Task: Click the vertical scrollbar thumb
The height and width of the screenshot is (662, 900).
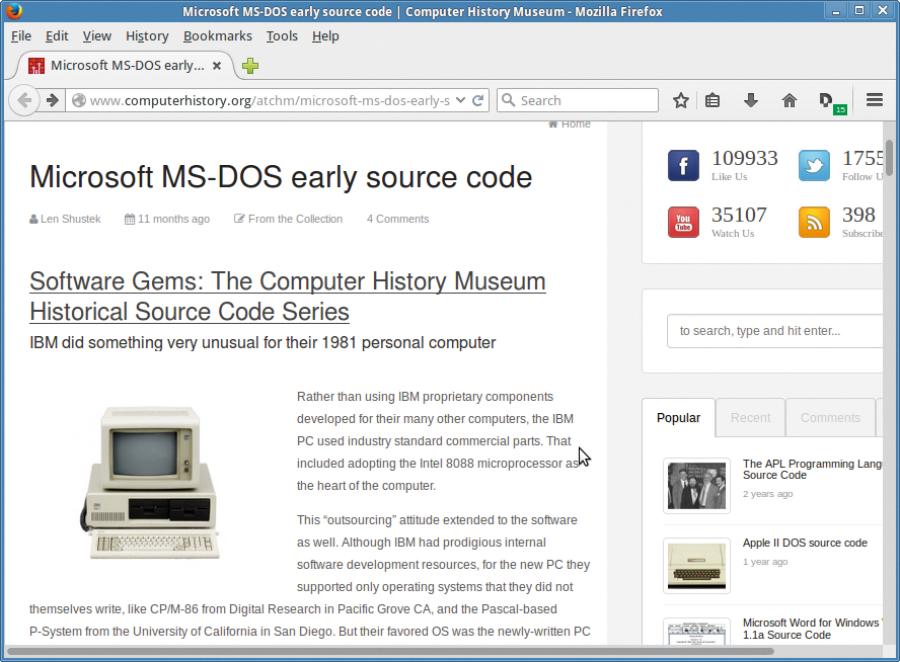Action: tap(890, 158)
